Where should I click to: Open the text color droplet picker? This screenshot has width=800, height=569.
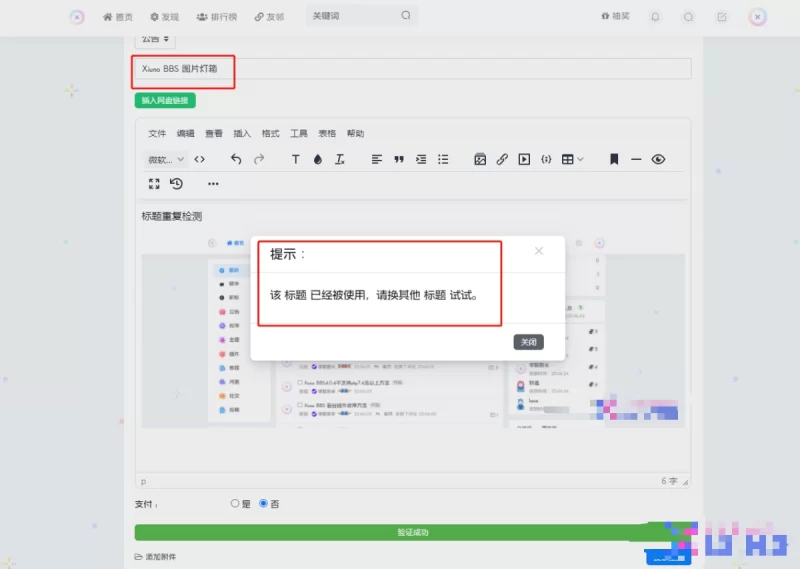click(x=318, y=159)
